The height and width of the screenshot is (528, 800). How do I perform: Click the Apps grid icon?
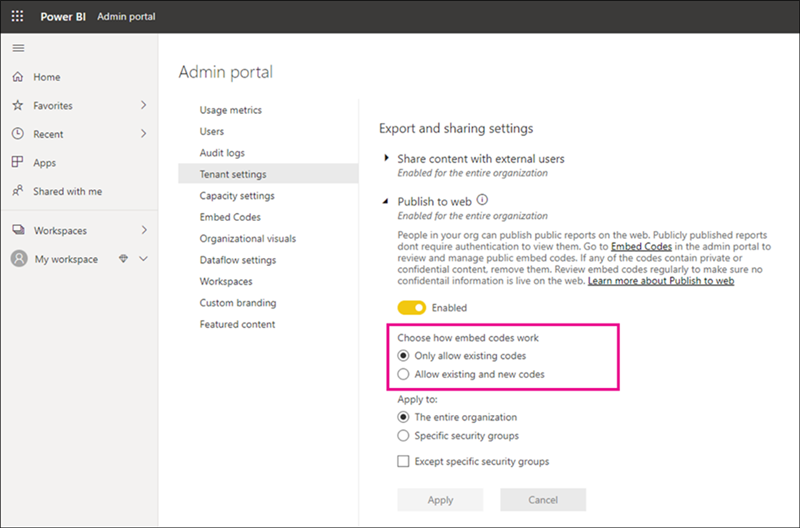pos(17,162)
